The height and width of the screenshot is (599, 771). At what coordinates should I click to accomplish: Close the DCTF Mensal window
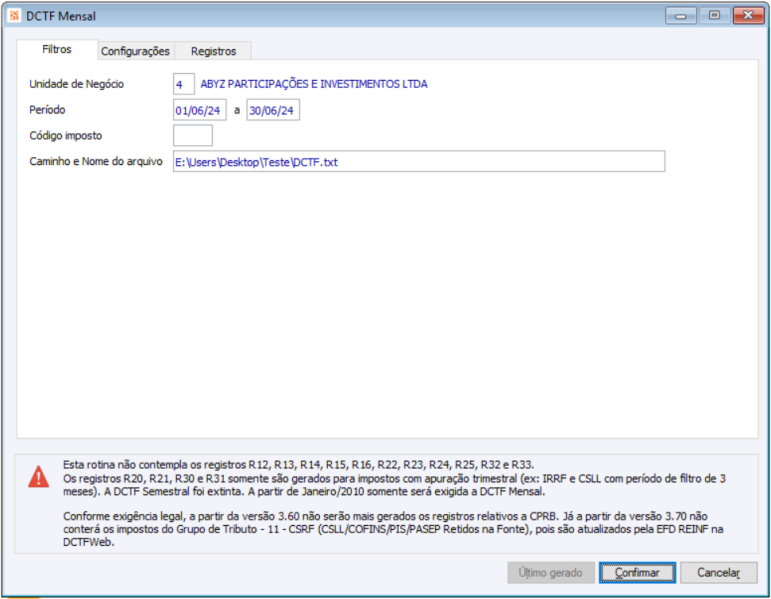[x=748, y=16]
